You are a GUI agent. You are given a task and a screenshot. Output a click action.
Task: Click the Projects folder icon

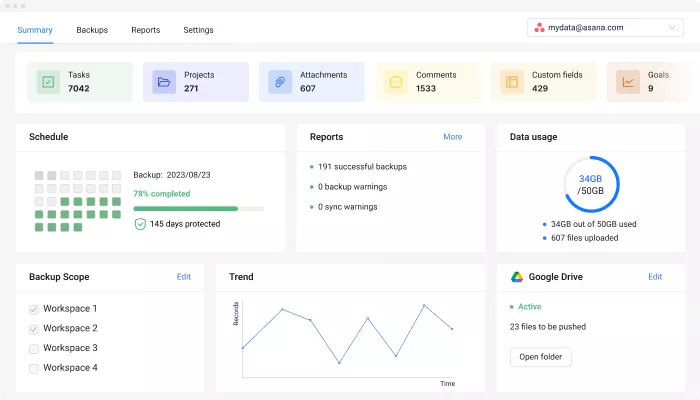[163, 82]
